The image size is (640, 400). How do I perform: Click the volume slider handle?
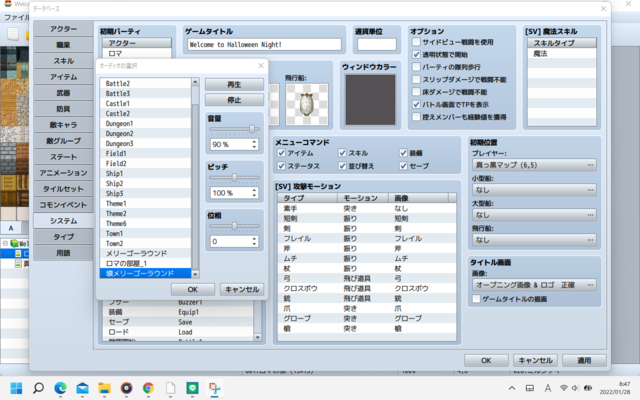click(252, 129)
